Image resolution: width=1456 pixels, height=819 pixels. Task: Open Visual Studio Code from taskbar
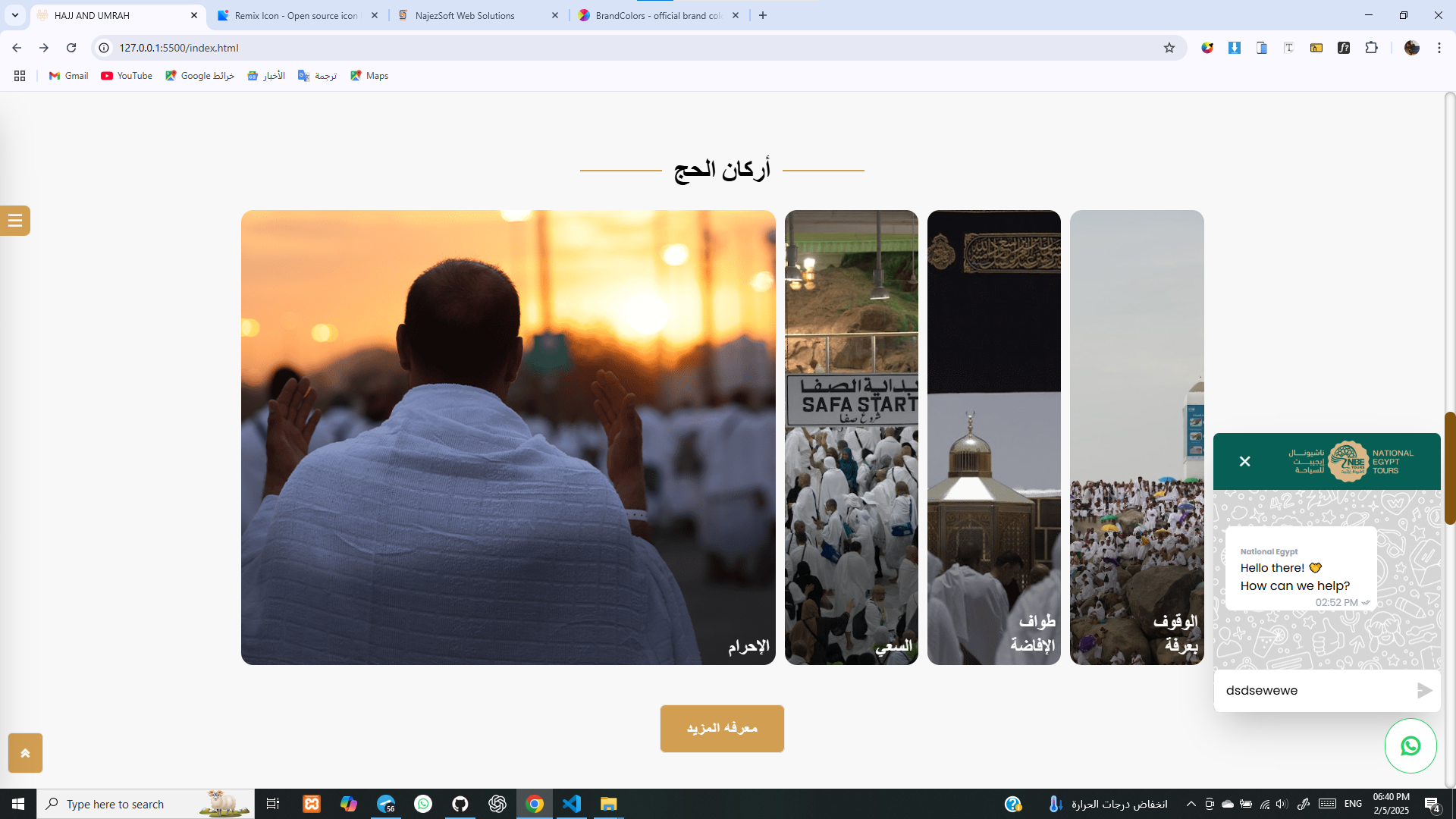572,804
